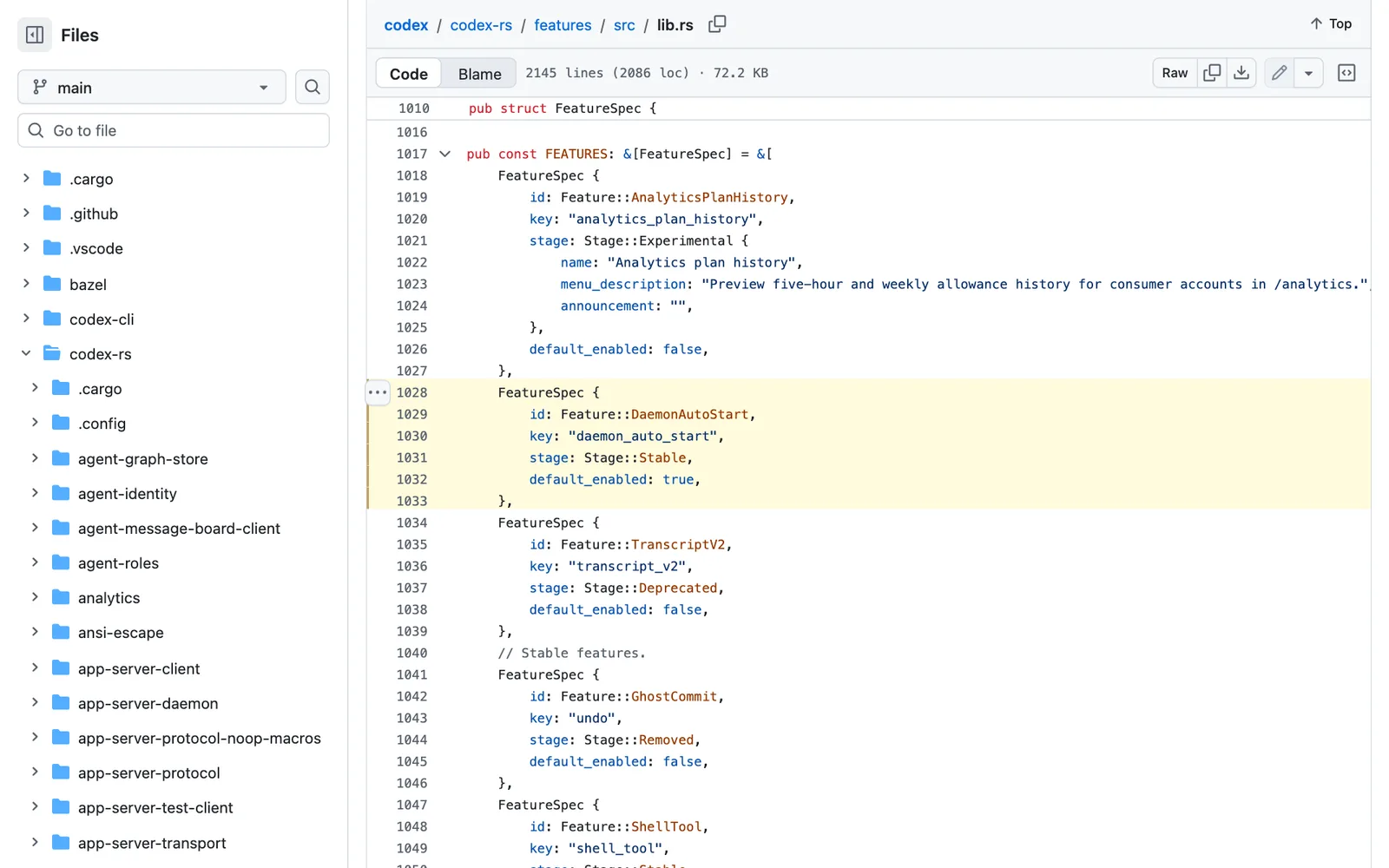Click the AnalyticsPlanHistory identifier in code
The image size is (1389, 868).
coord(709,197)
